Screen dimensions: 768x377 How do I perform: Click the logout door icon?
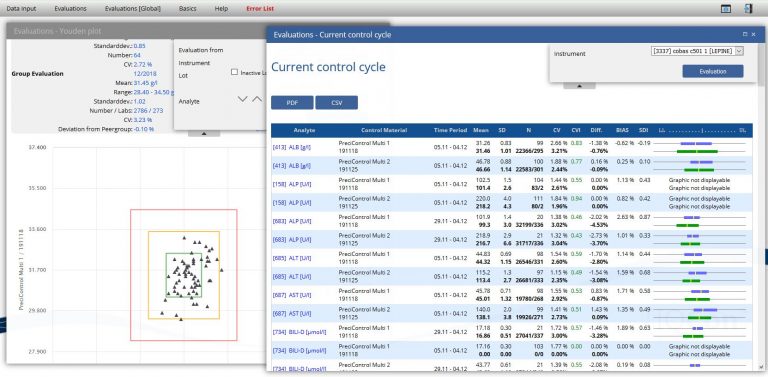(748, 9)
